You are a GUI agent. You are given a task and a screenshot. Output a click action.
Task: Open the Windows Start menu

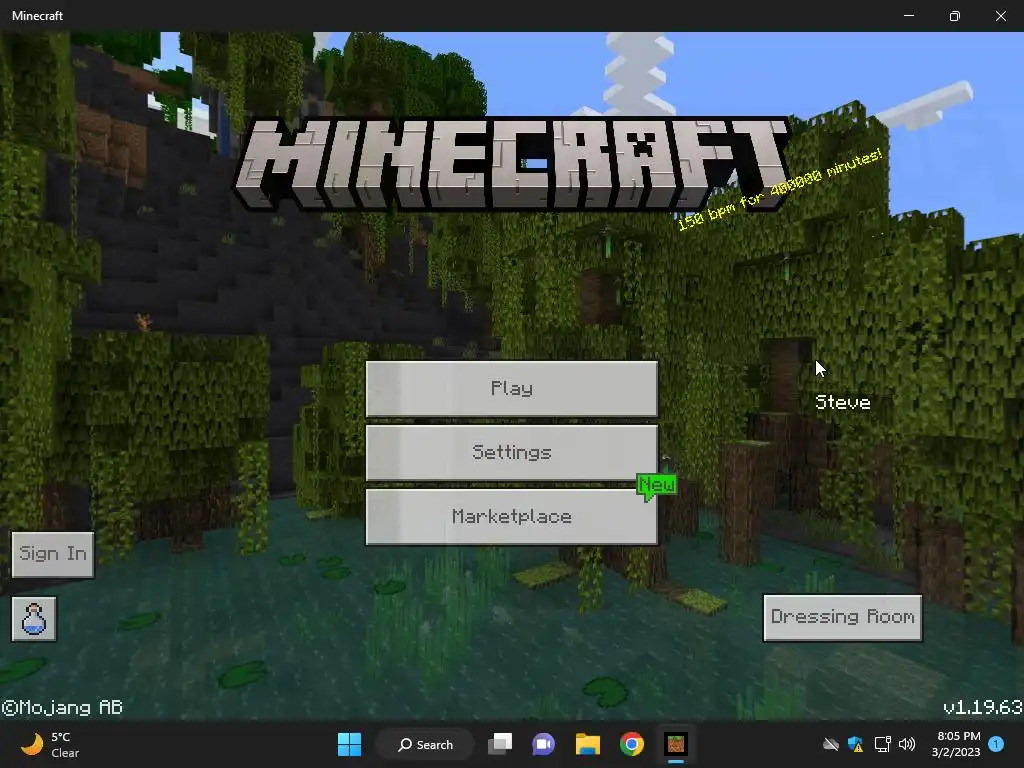point(349,744)
